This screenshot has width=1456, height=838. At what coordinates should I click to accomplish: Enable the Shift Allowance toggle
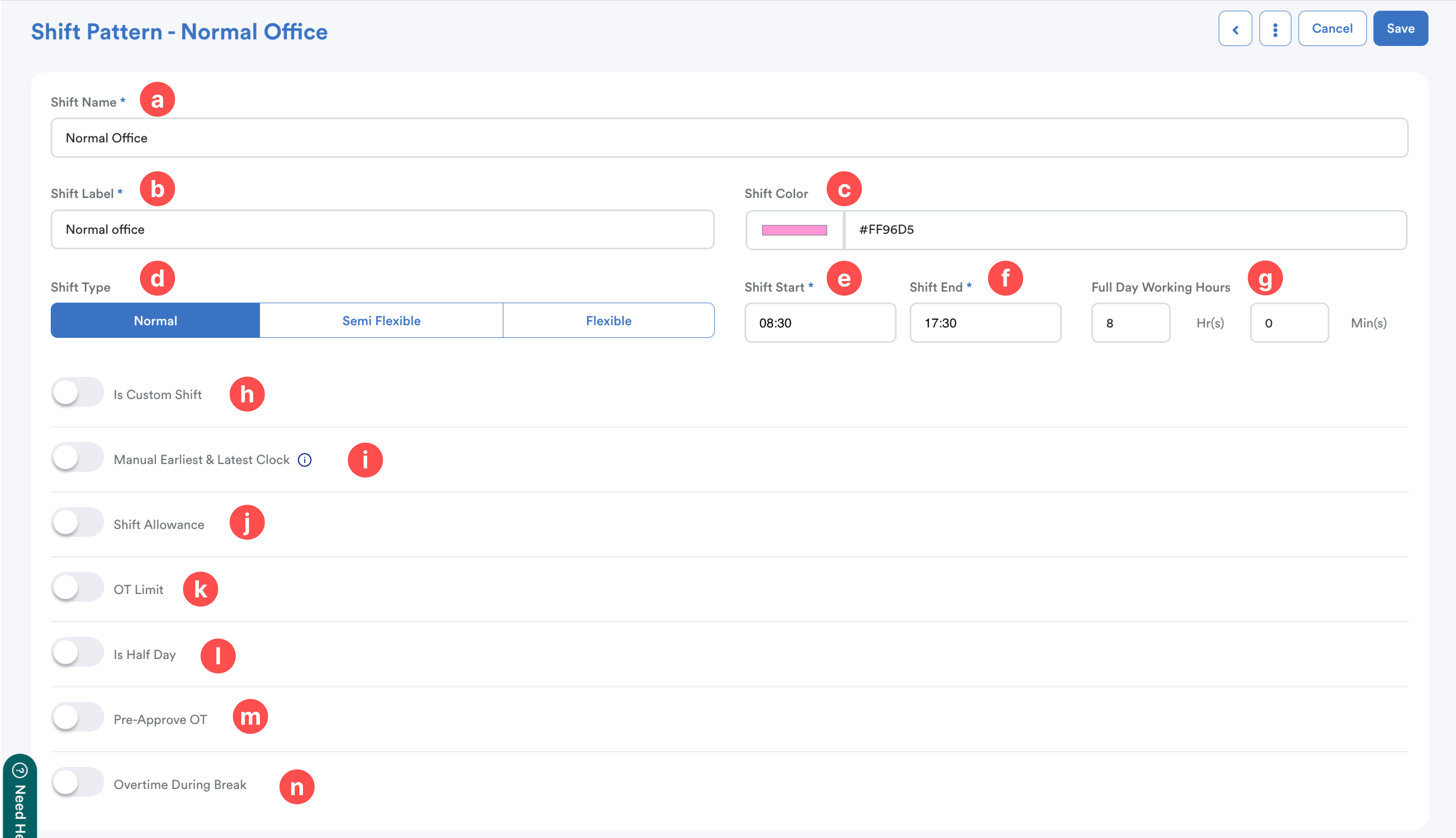tap(77, 523)
